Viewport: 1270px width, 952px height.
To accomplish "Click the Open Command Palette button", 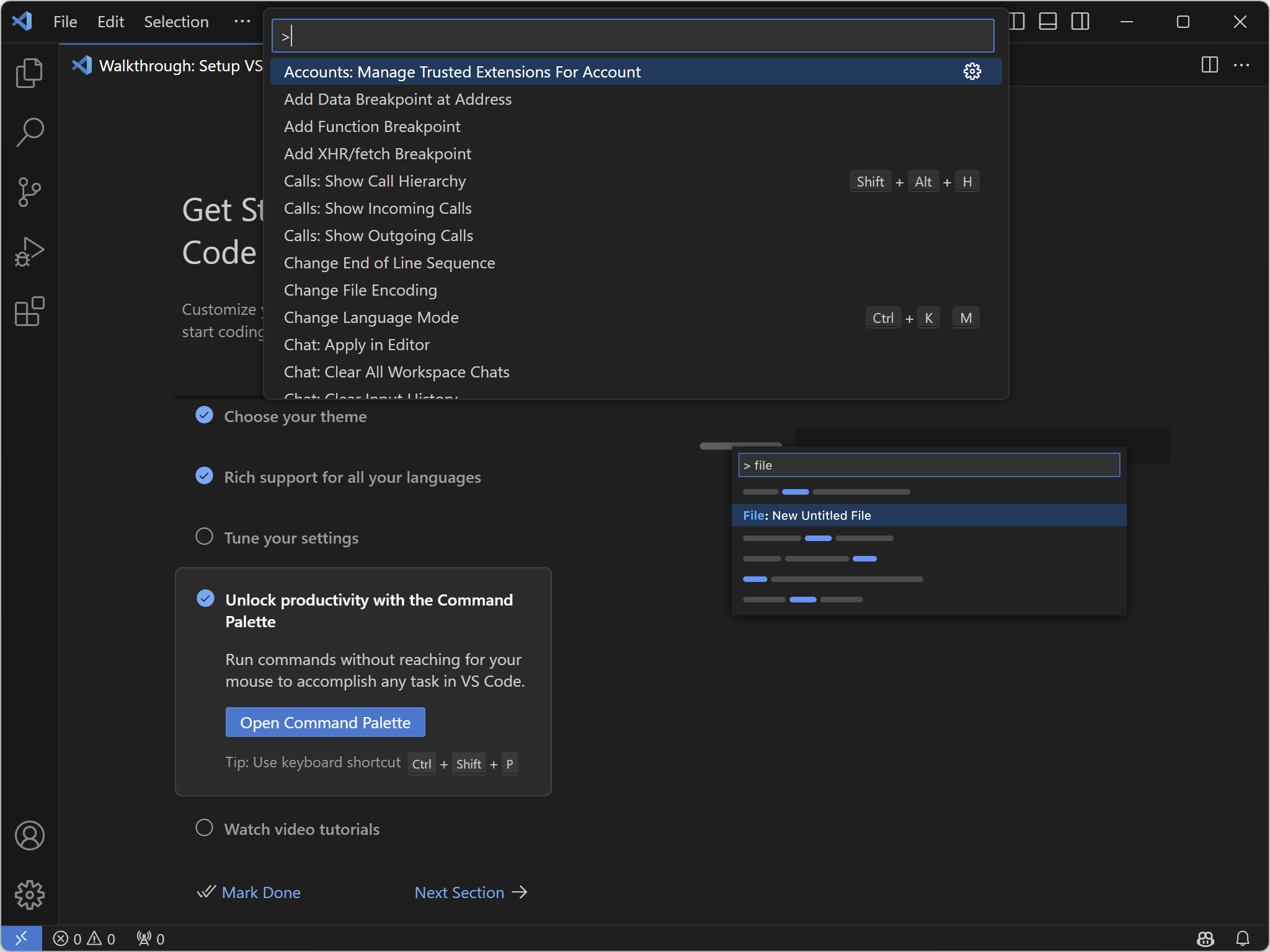I will [325, 723].
